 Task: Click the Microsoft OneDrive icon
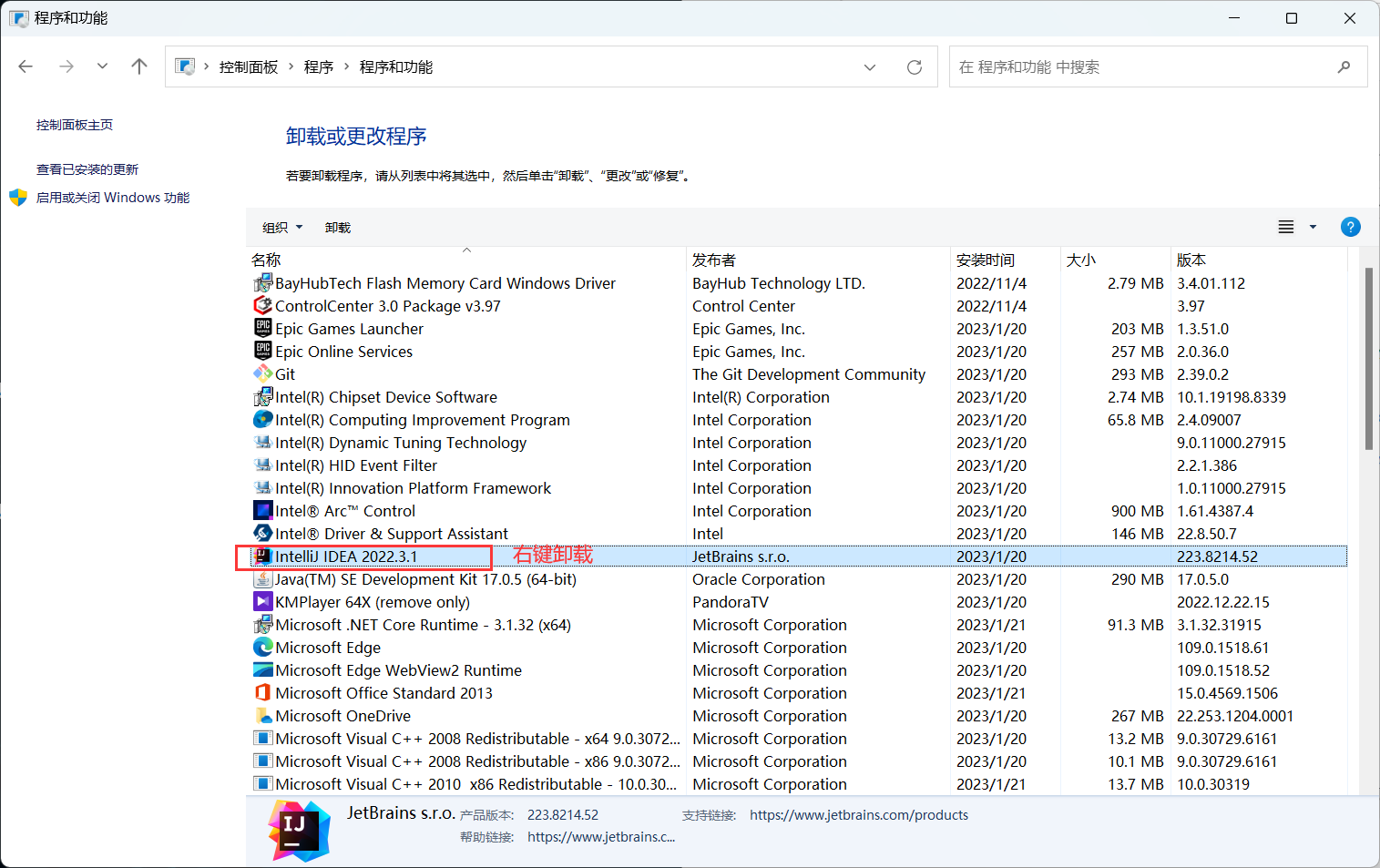coord(263,715)
